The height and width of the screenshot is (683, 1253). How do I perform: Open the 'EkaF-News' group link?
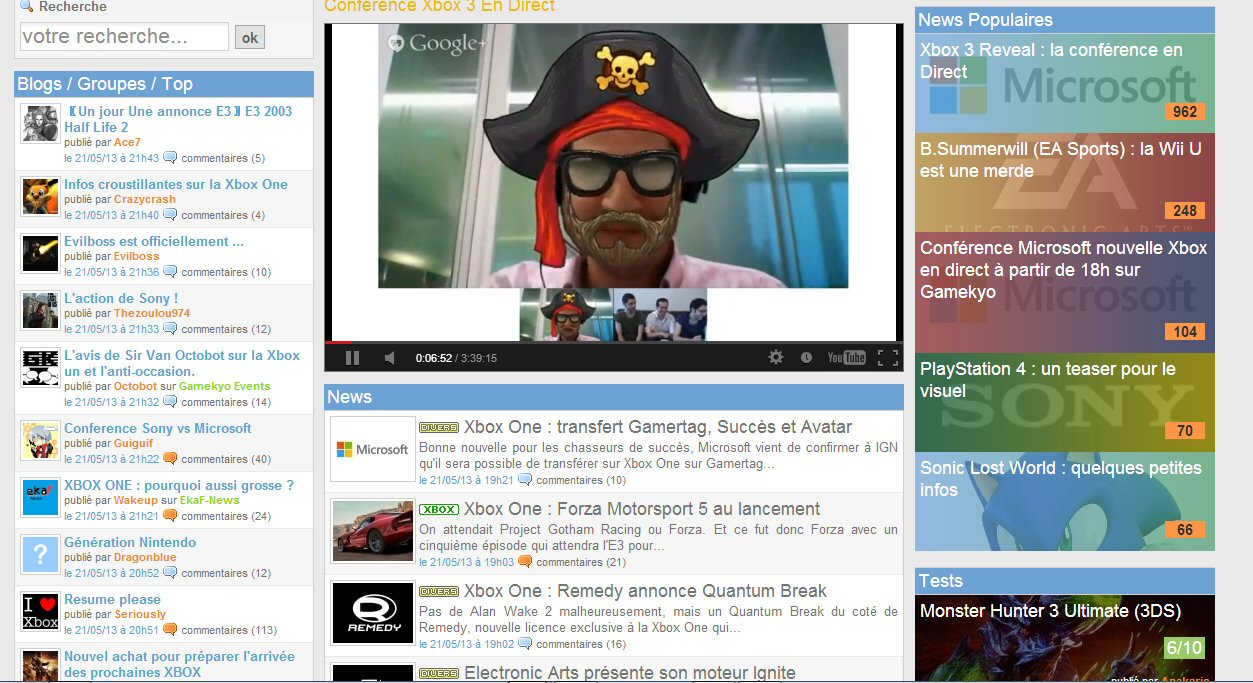click(x=210, y=500)
